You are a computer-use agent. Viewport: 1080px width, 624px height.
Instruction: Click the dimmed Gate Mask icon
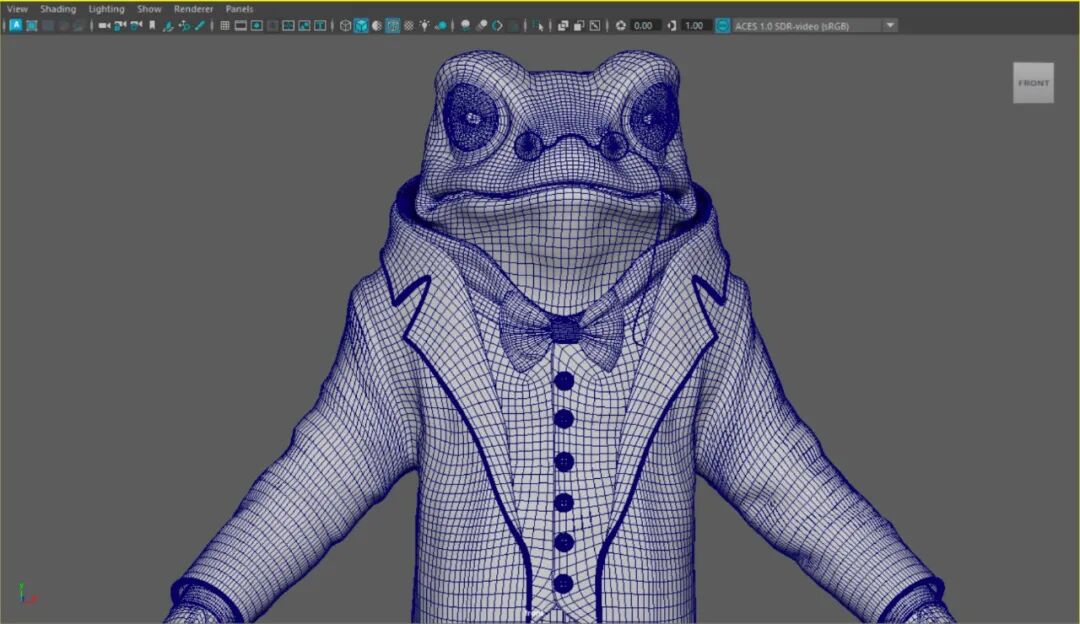tap(272, 25)
